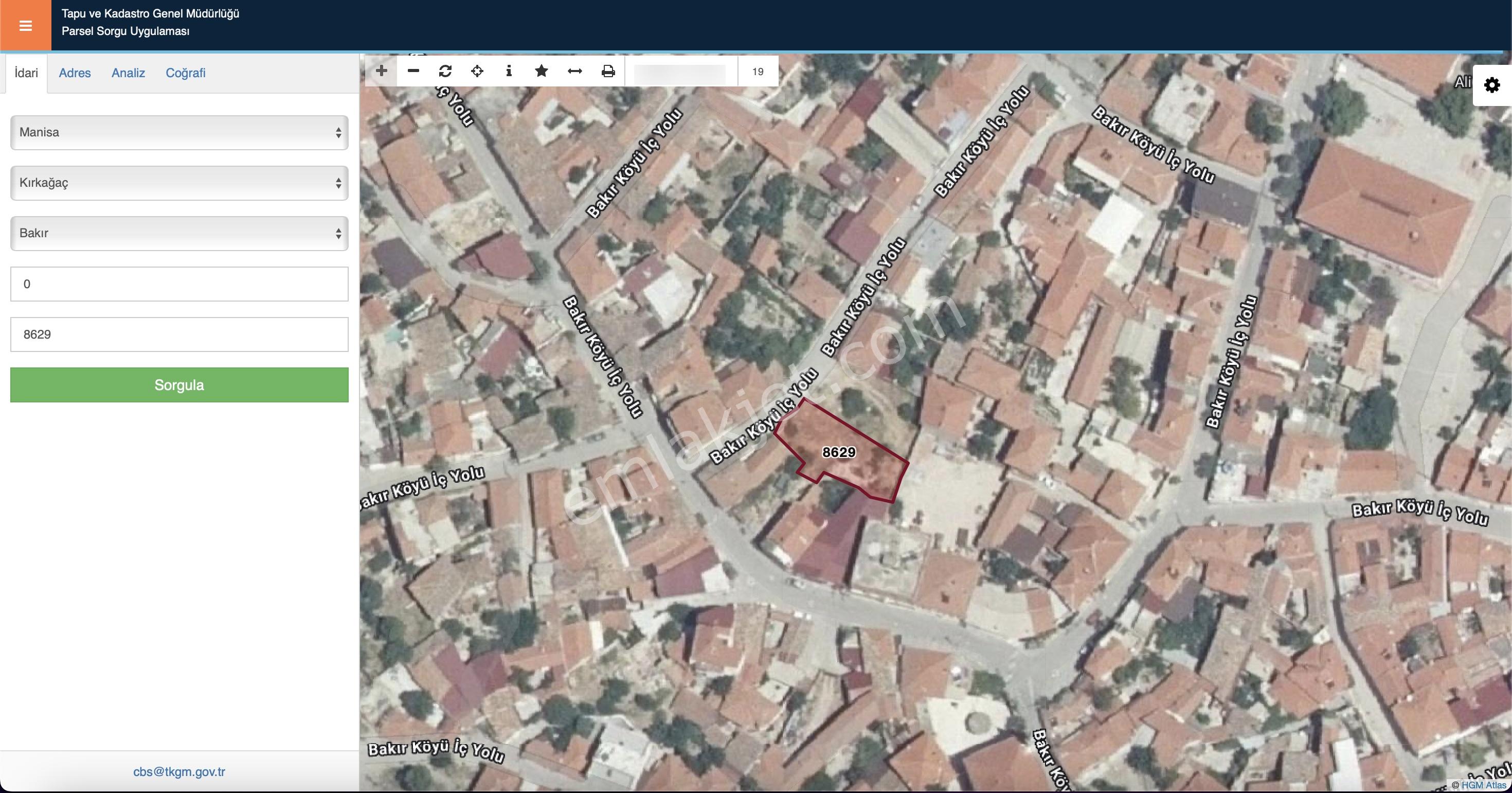Click Tapu ve Kadastro Genel Müdürlüğü heading
Screen dimensions: 1512x793
coord(150,13)
